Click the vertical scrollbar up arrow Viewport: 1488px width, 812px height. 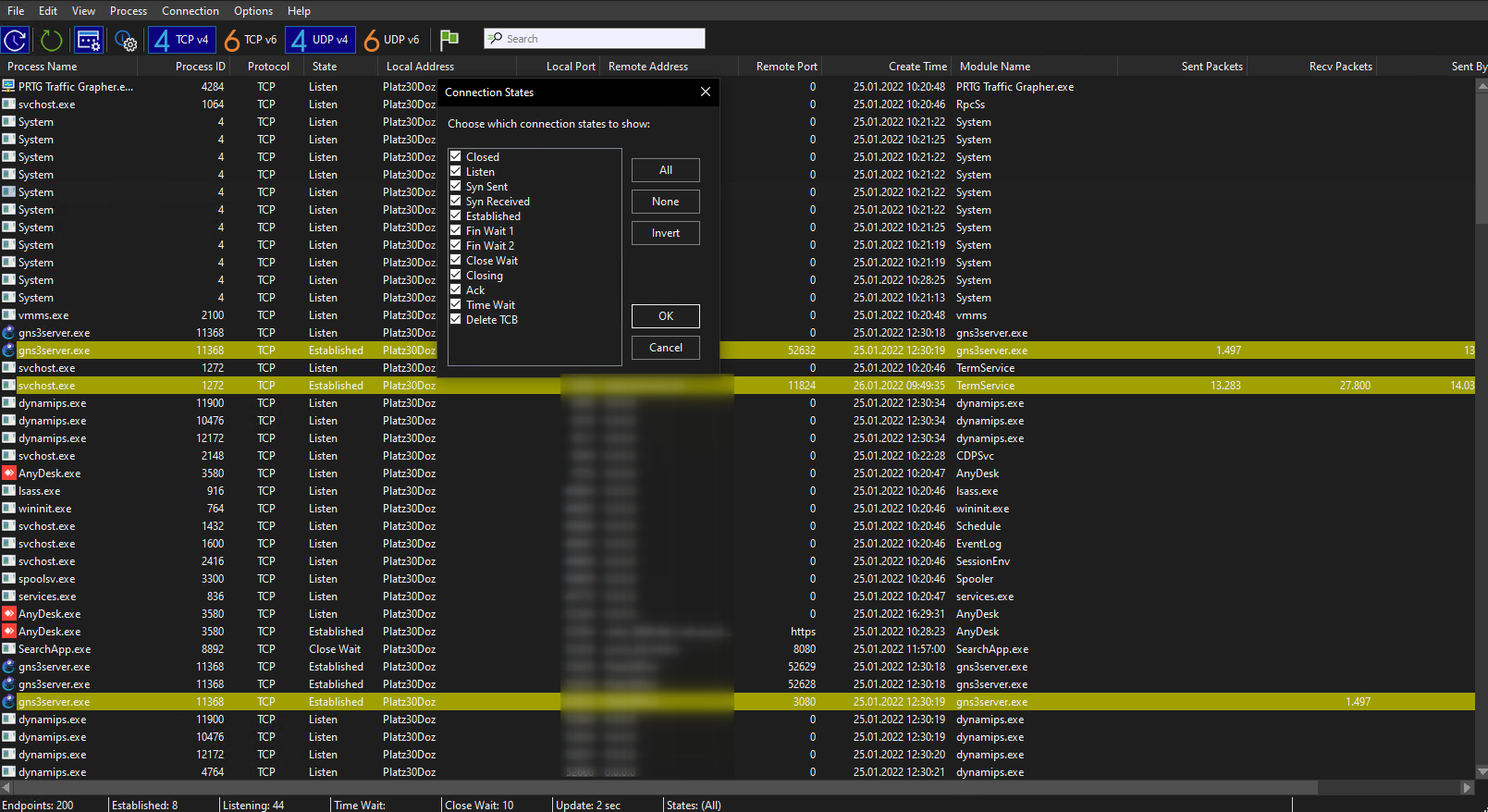(x=1482, y=86)
